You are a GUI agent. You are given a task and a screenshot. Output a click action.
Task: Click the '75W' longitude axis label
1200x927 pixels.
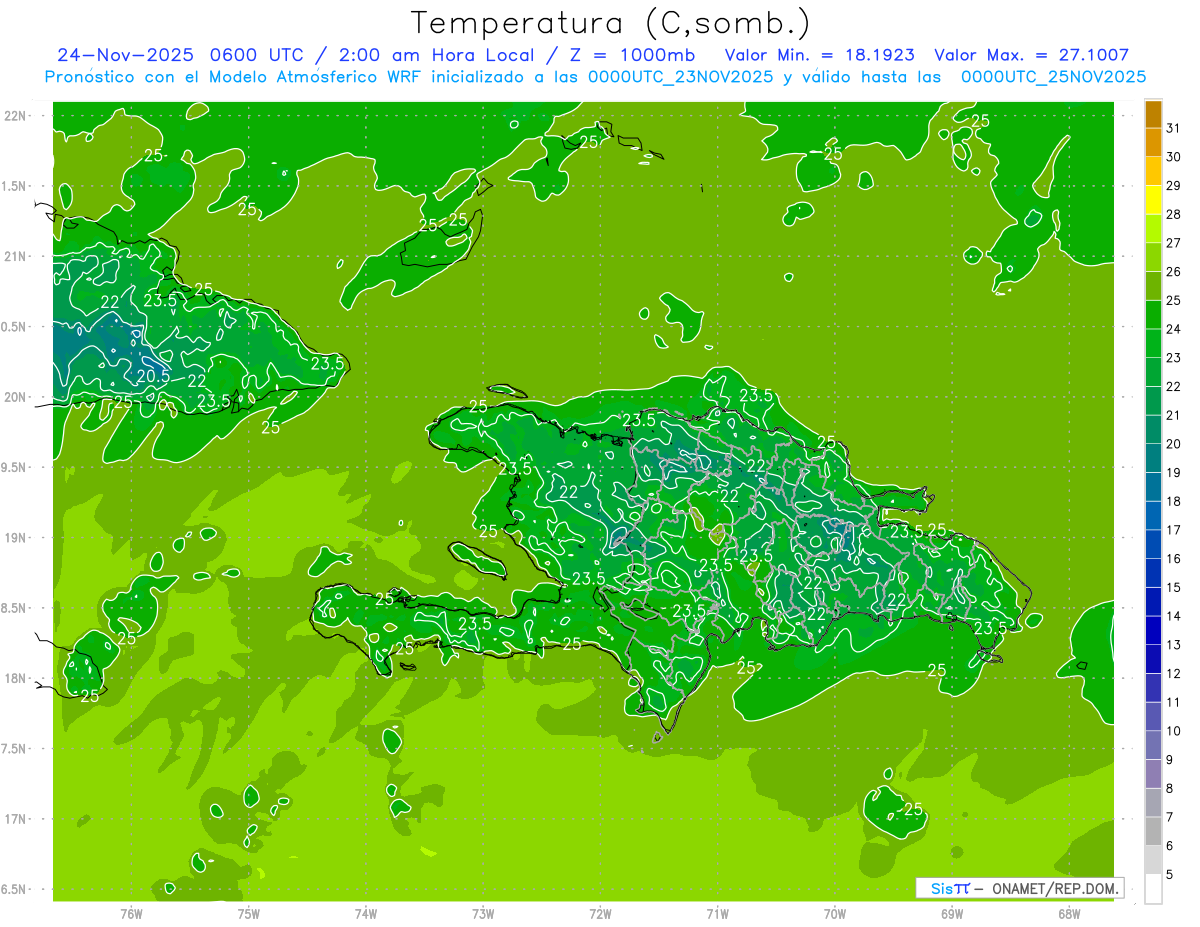(x=249, y=913)
